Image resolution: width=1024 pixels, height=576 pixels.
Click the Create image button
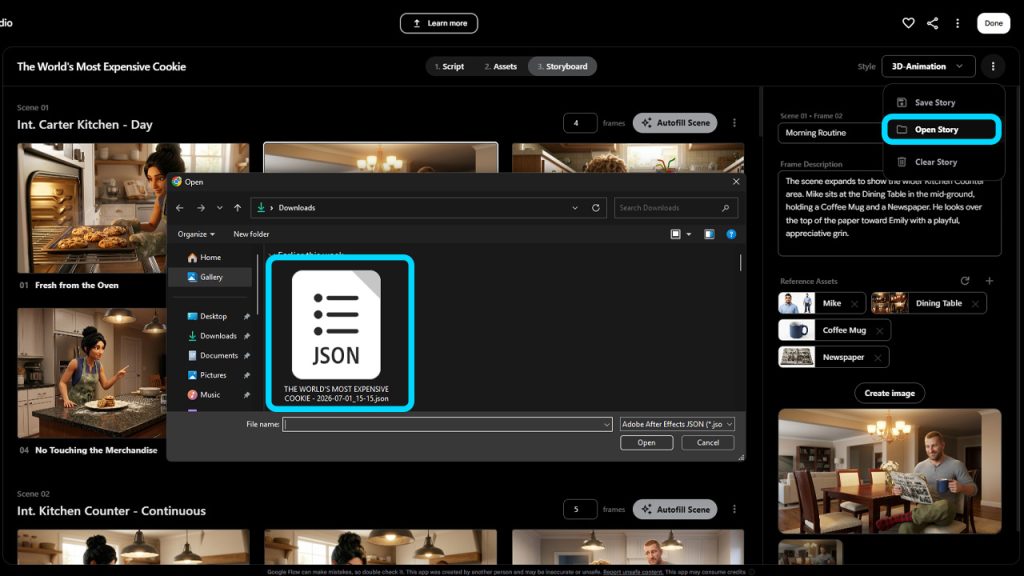[x=889, y=393]
